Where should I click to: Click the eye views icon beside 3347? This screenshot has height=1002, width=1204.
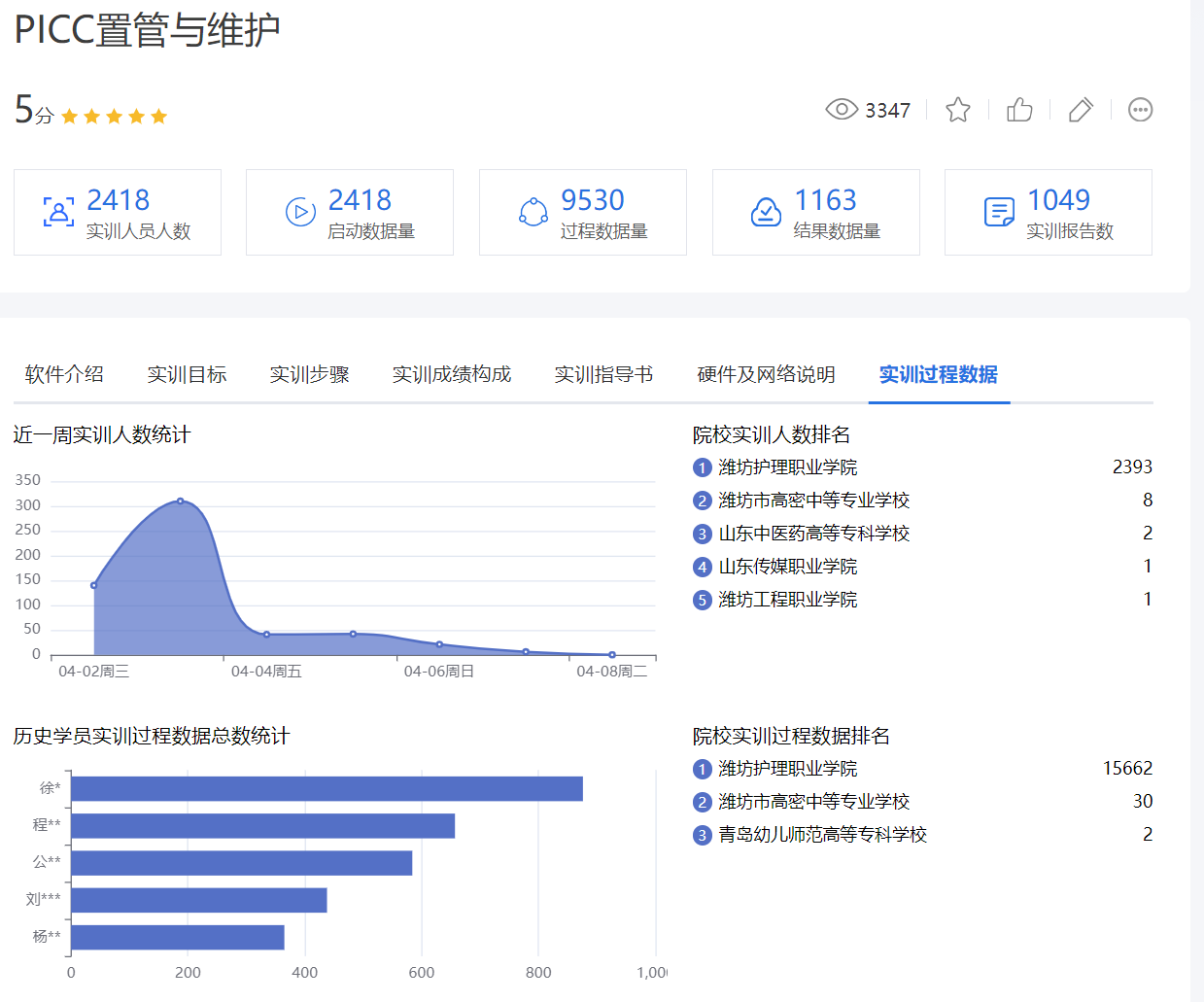pos(842,110)
